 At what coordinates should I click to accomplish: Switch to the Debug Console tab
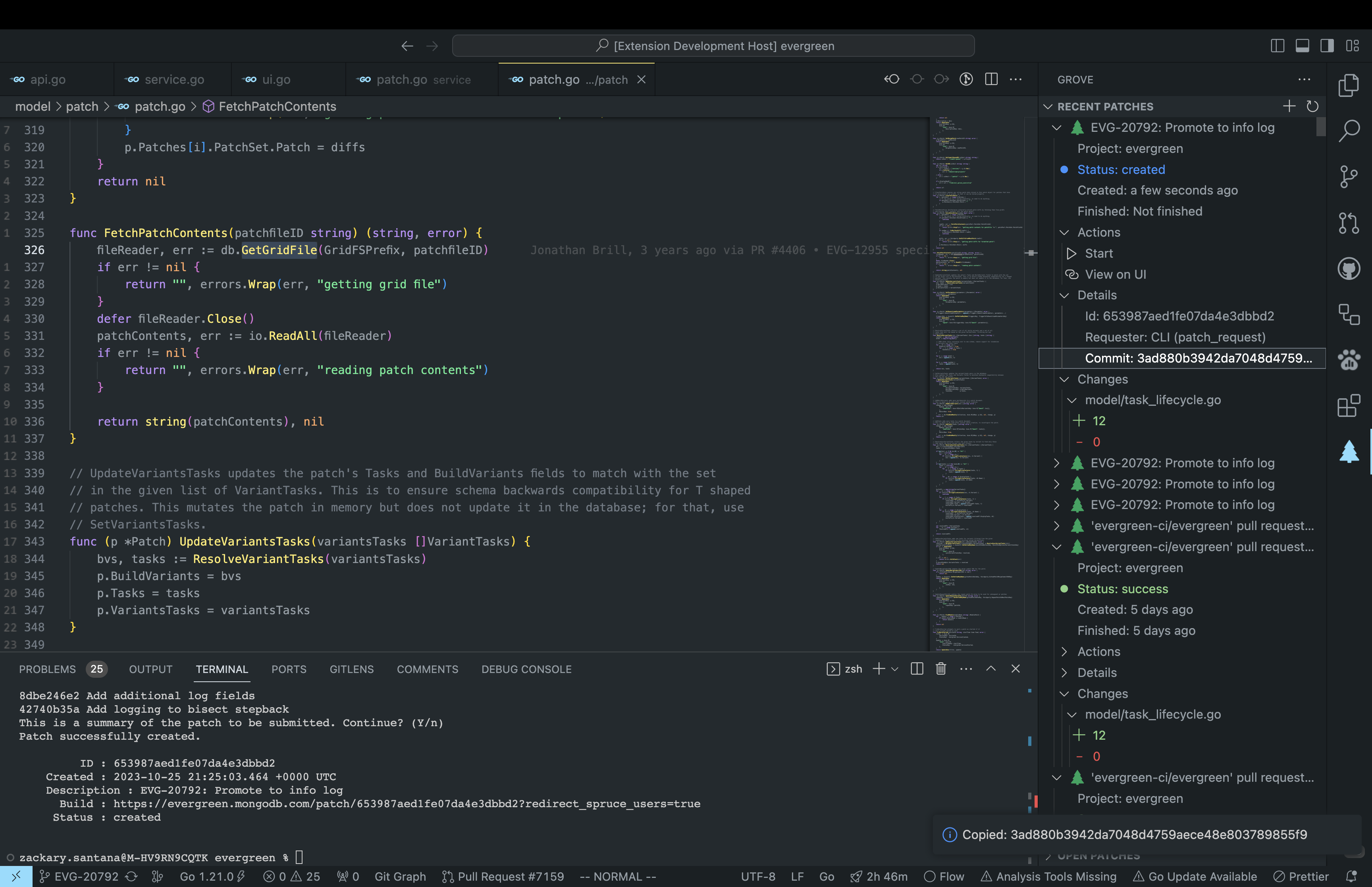pyautogui.click(x=526, y=669)
